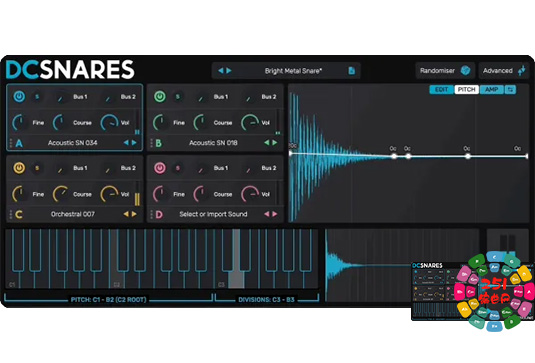Switch to the EDIT tab
This screenshot has height=363, width=535.
441,89
